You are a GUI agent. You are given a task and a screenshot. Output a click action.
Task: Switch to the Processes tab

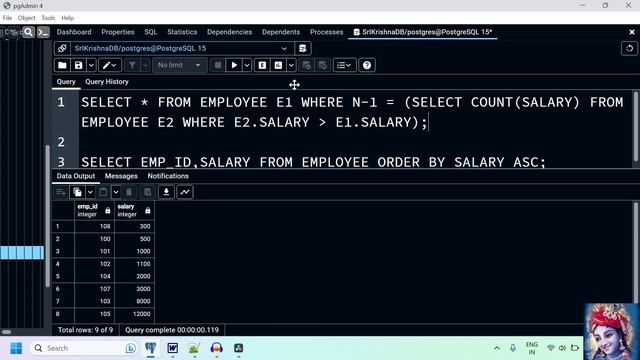pyautogui.click(x=327, y=32)
